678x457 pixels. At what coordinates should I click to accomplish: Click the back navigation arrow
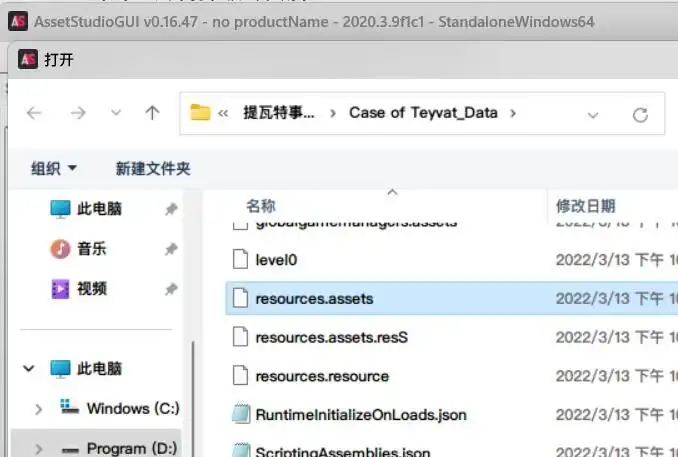click(x=35, y=113)
